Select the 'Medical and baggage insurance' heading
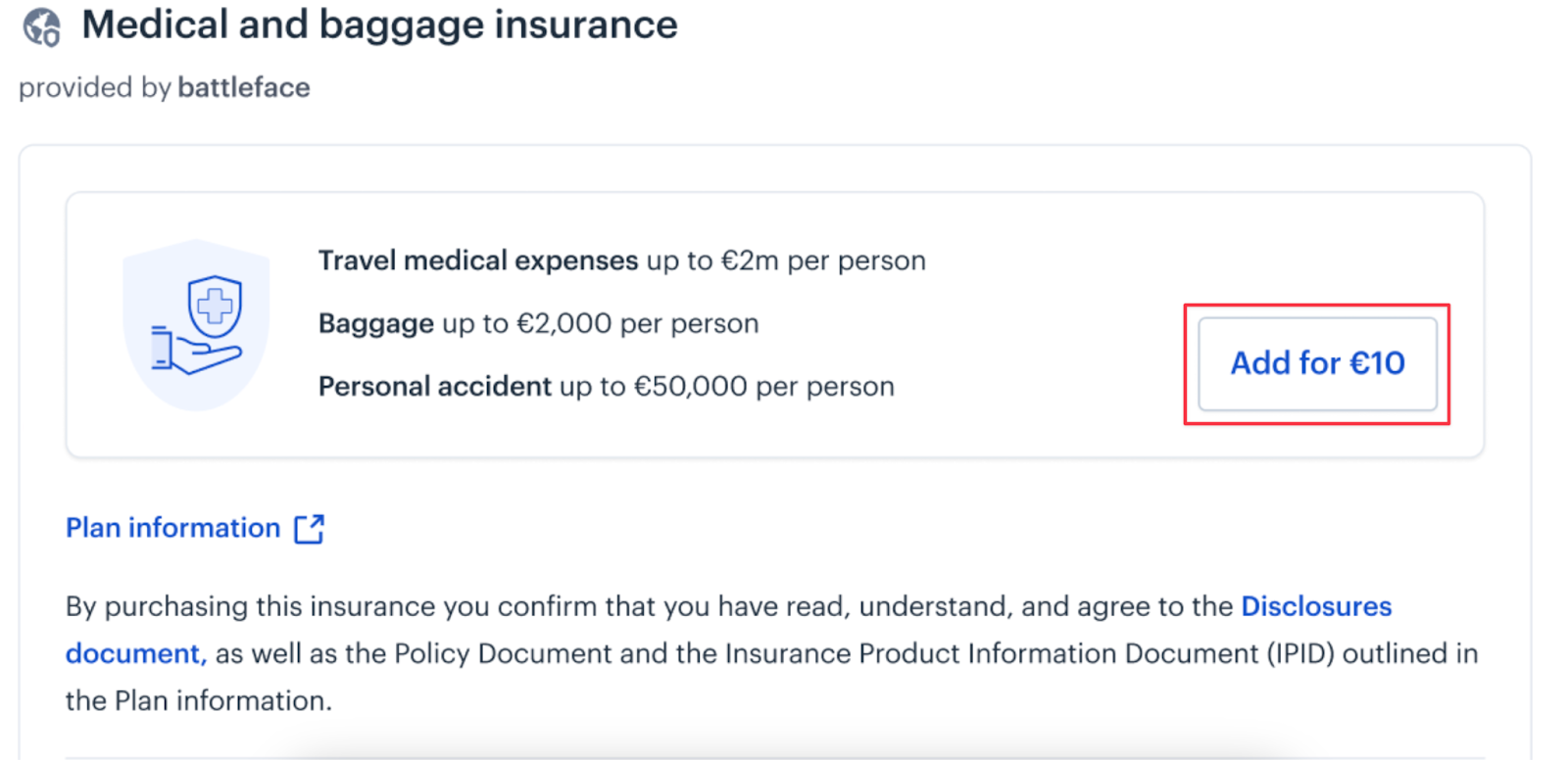This screenshot has width=1568, height=760. (x=379, y=24)
